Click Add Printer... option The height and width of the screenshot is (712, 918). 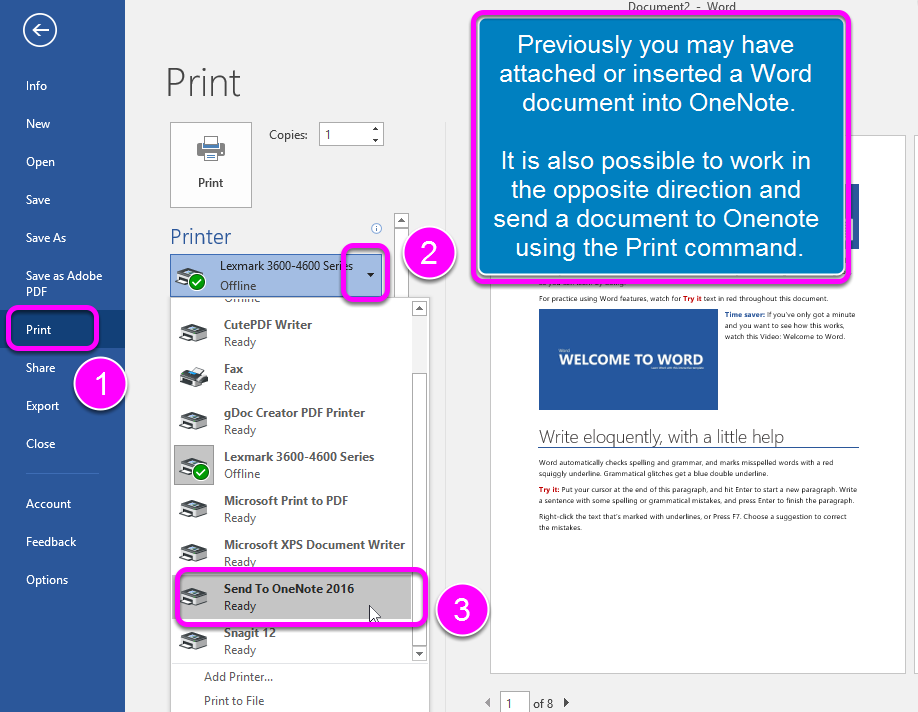coord(238,677)
